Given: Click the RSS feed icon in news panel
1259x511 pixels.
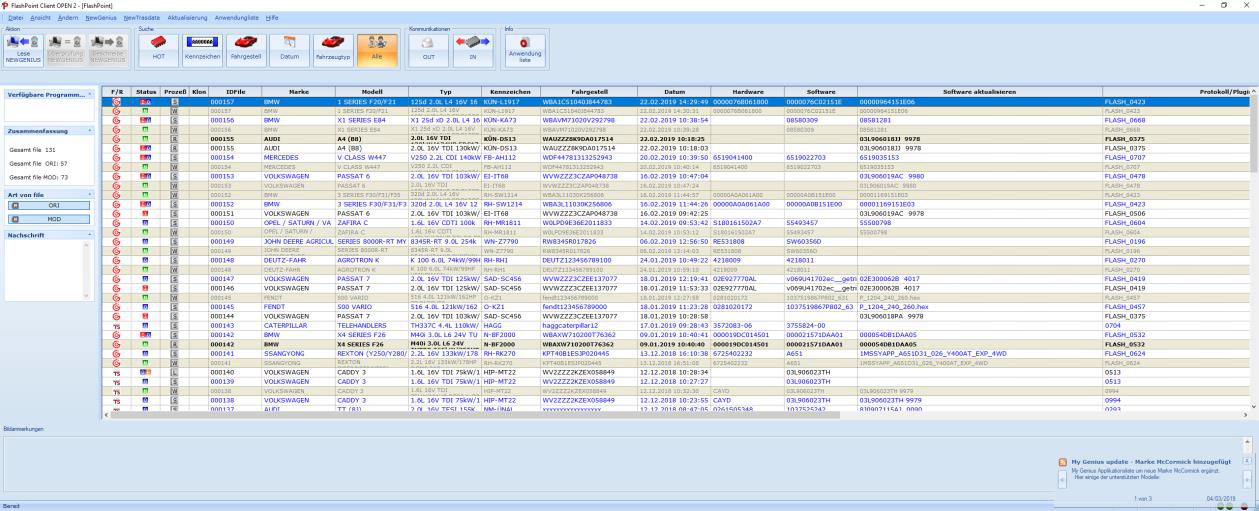Looking at the screenshot, I should click(1063, 462).
